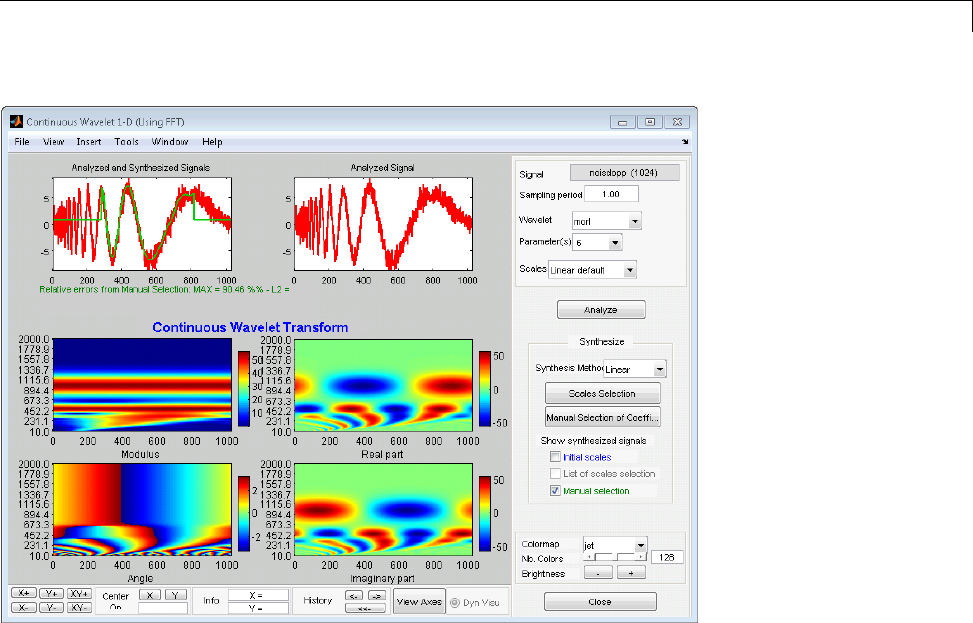Click the brightness plus button
This screenshot has width=973, height=623.
click(629, 573)
